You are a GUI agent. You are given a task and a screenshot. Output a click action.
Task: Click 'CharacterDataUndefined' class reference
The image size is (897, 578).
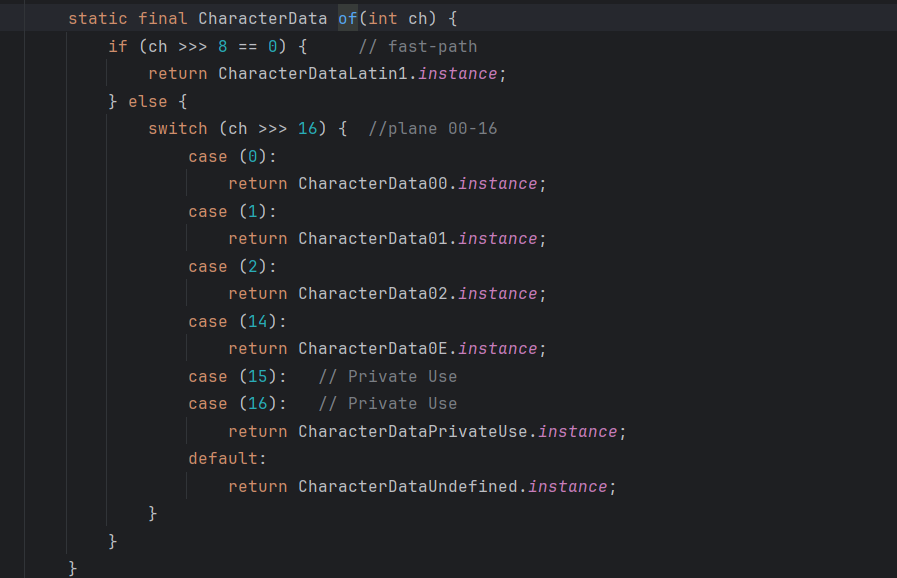(408, 486)
